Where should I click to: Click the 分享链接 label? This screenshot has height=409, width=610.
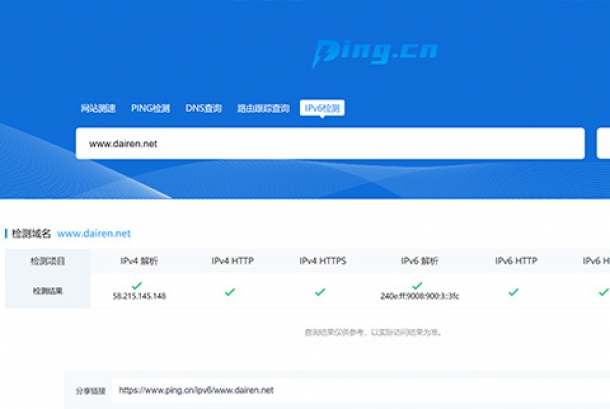[x=90, y=390]
